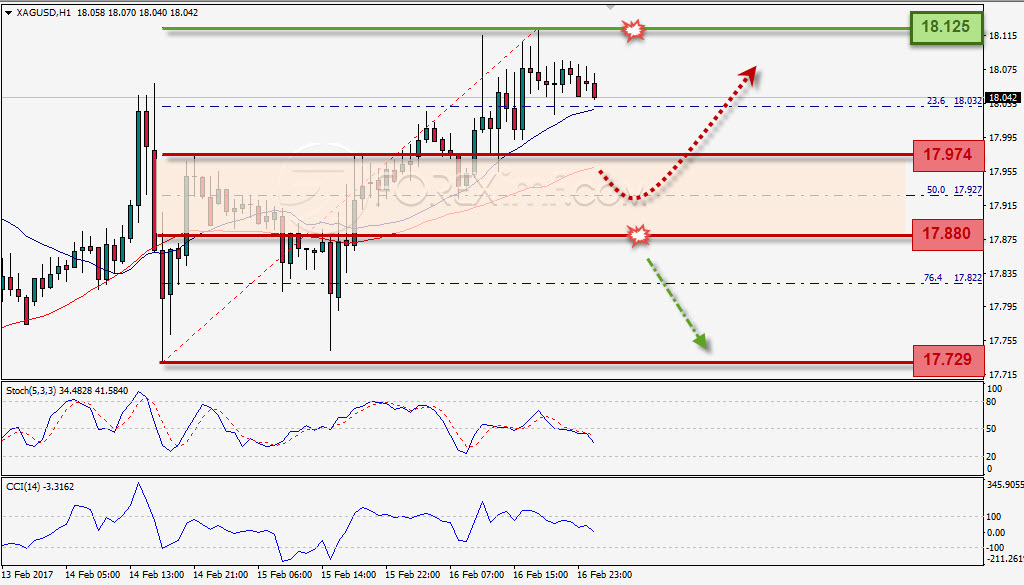Click the 16 Feb 23:00 time label
This screenshot has width=1024, height=585.
(x=604, y=575)
